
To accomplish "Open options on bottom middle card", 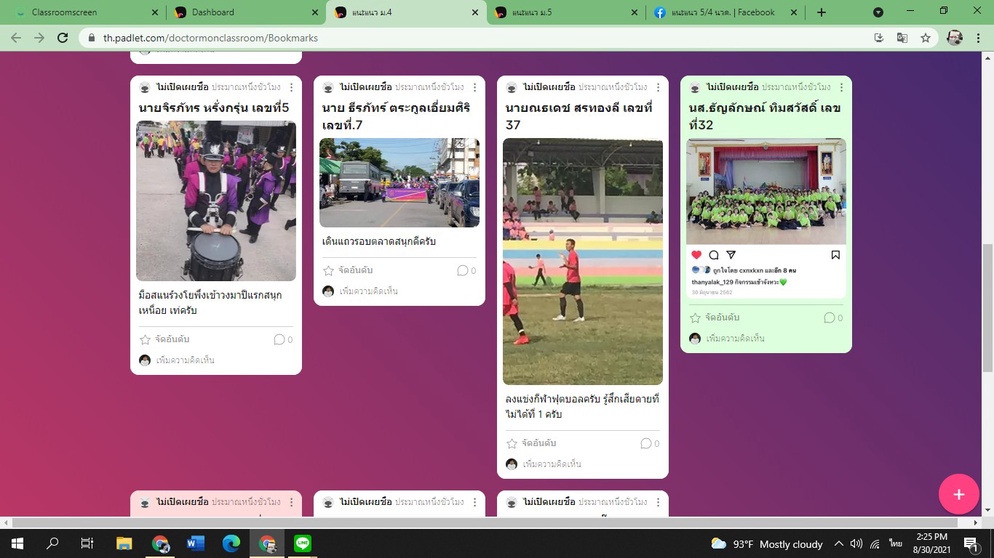I will (475, 502).
